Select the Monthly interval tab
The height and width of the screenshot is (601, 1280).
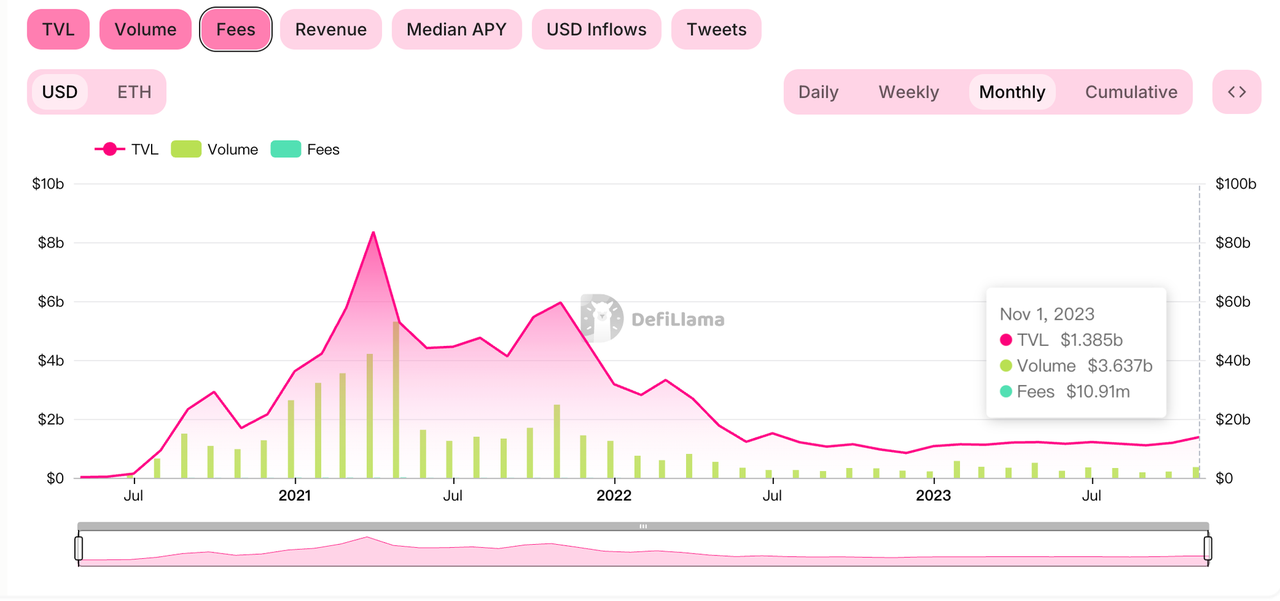pyautogui.click(x=1012, y=92)
